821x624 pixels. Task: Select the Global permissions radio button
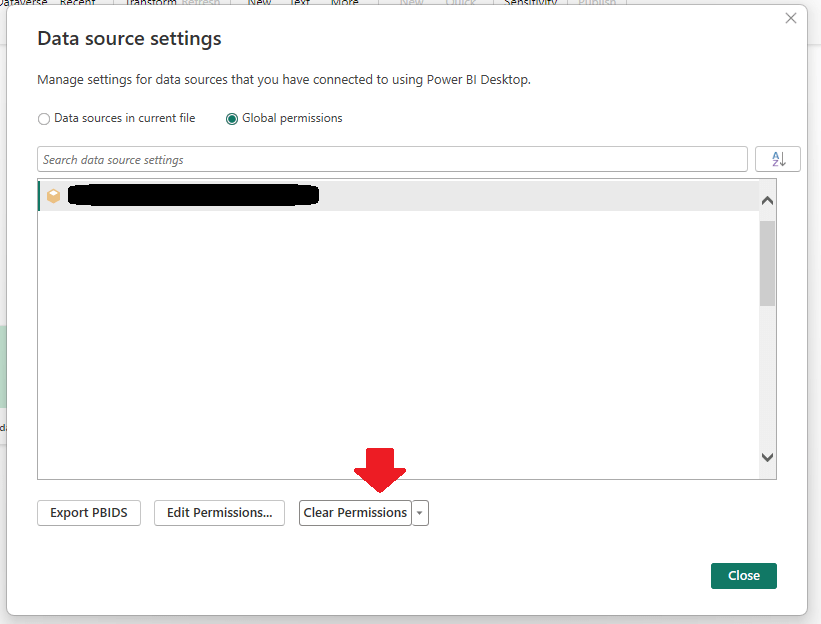point(232,119)
